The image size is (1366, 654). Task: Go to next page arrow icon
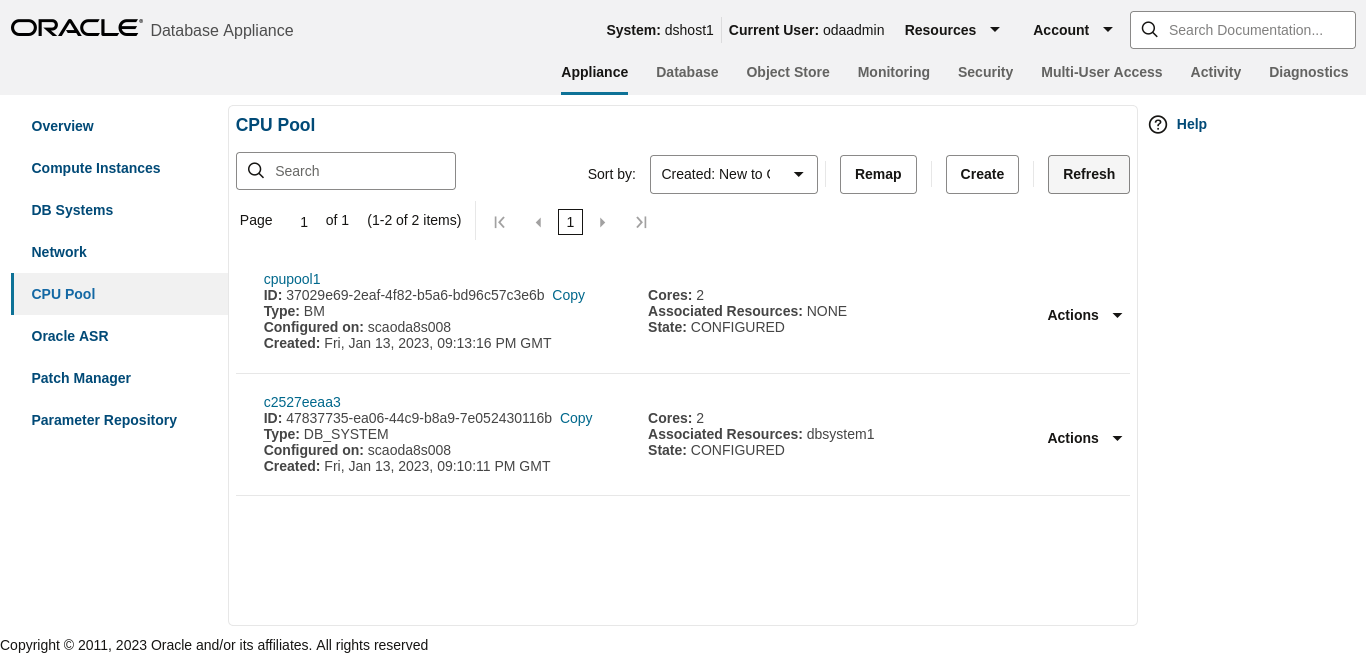pyautogui.click(x=602, y=222)
